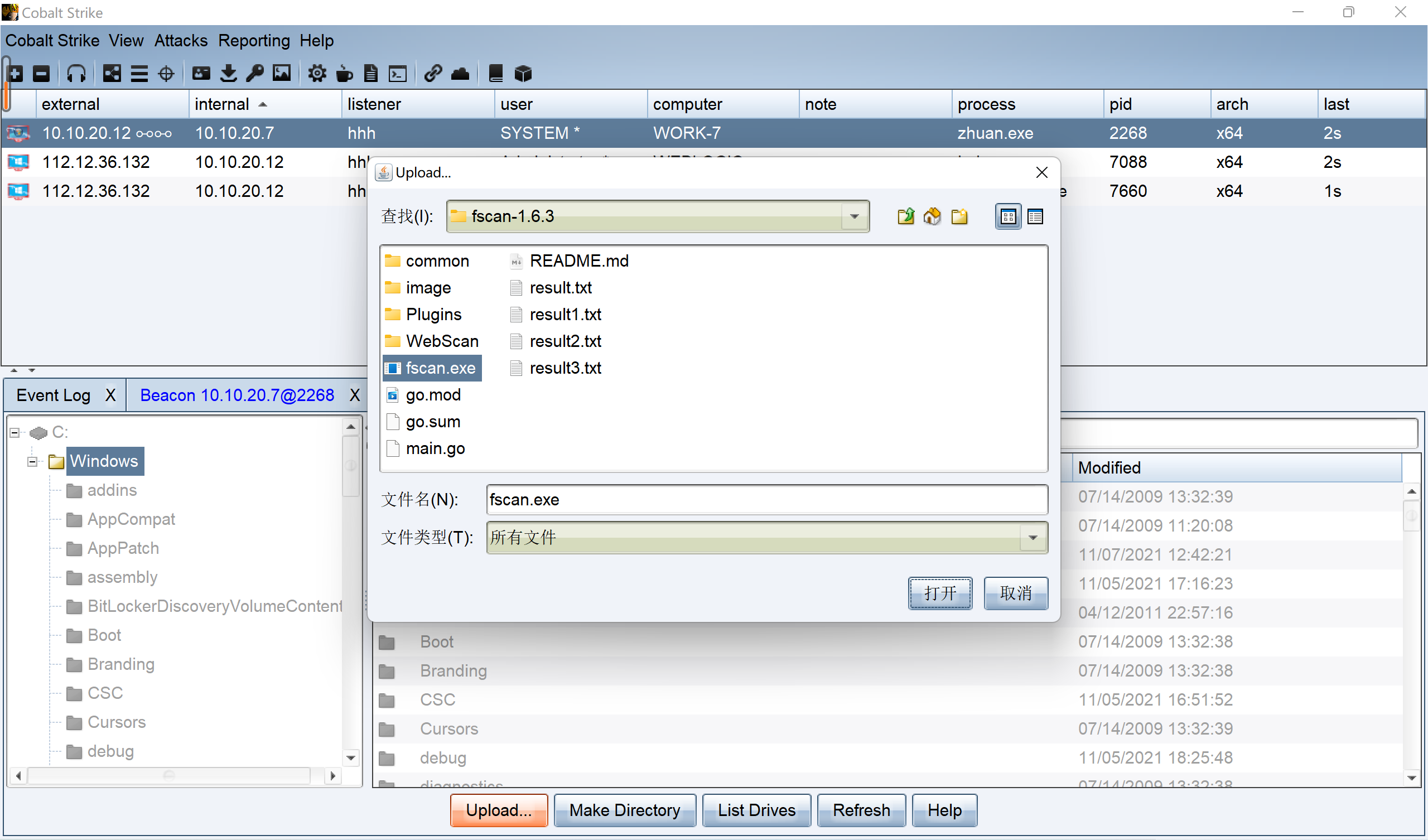Viewport: 1428px width, 840px height.
Task: Switch to the Beacon 10.10.20.7@2268 tab
Action: 237,395
